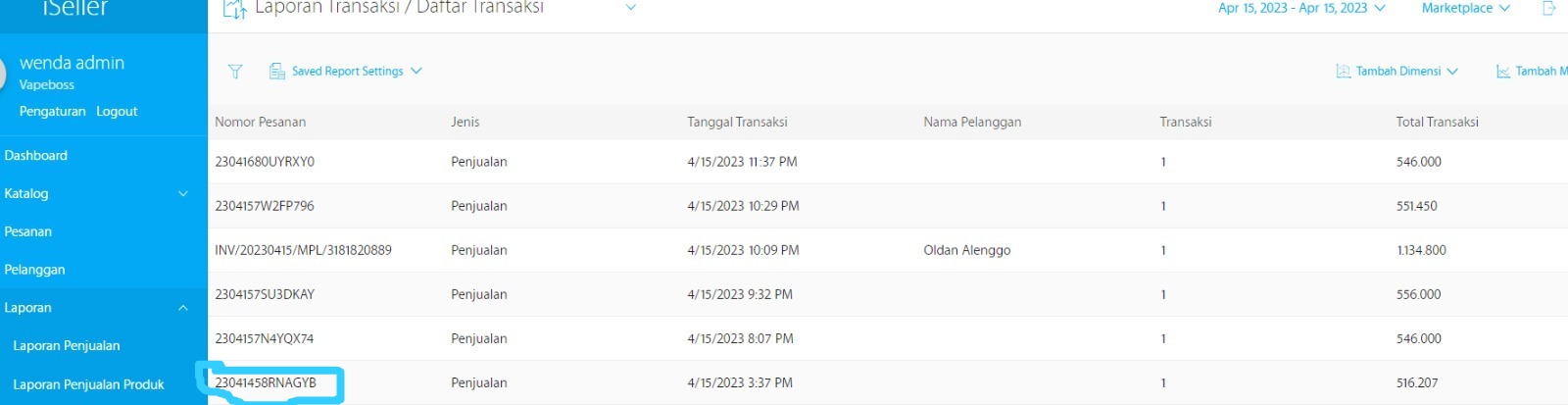Viewport: 1568px width, 405px height.
Task: Click the export icon at top right
Action: (x=1549, y=8)
